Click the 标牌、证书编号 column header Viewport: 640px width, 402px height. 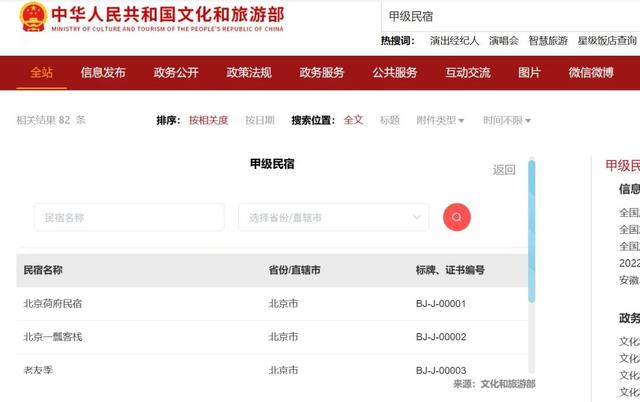[450, 270]
